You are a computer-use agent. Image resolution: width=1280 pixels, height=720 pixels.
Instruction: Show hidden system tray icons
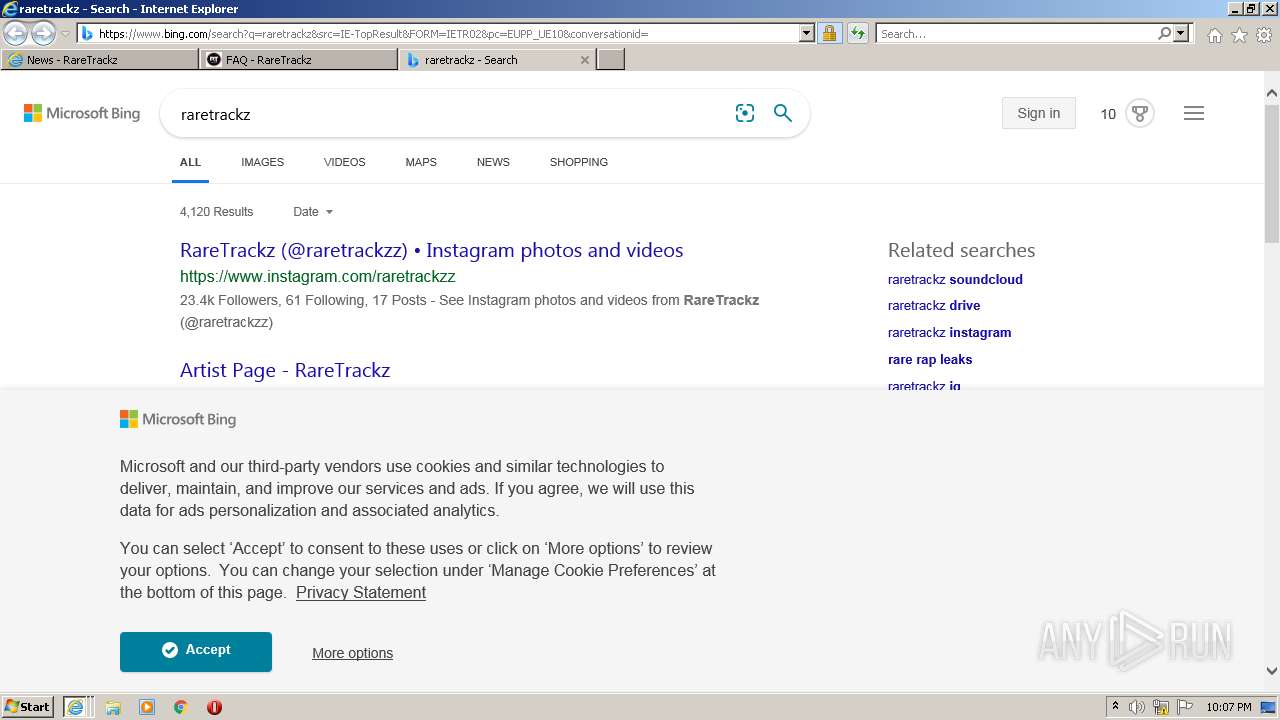click(x=1115, y=707)
